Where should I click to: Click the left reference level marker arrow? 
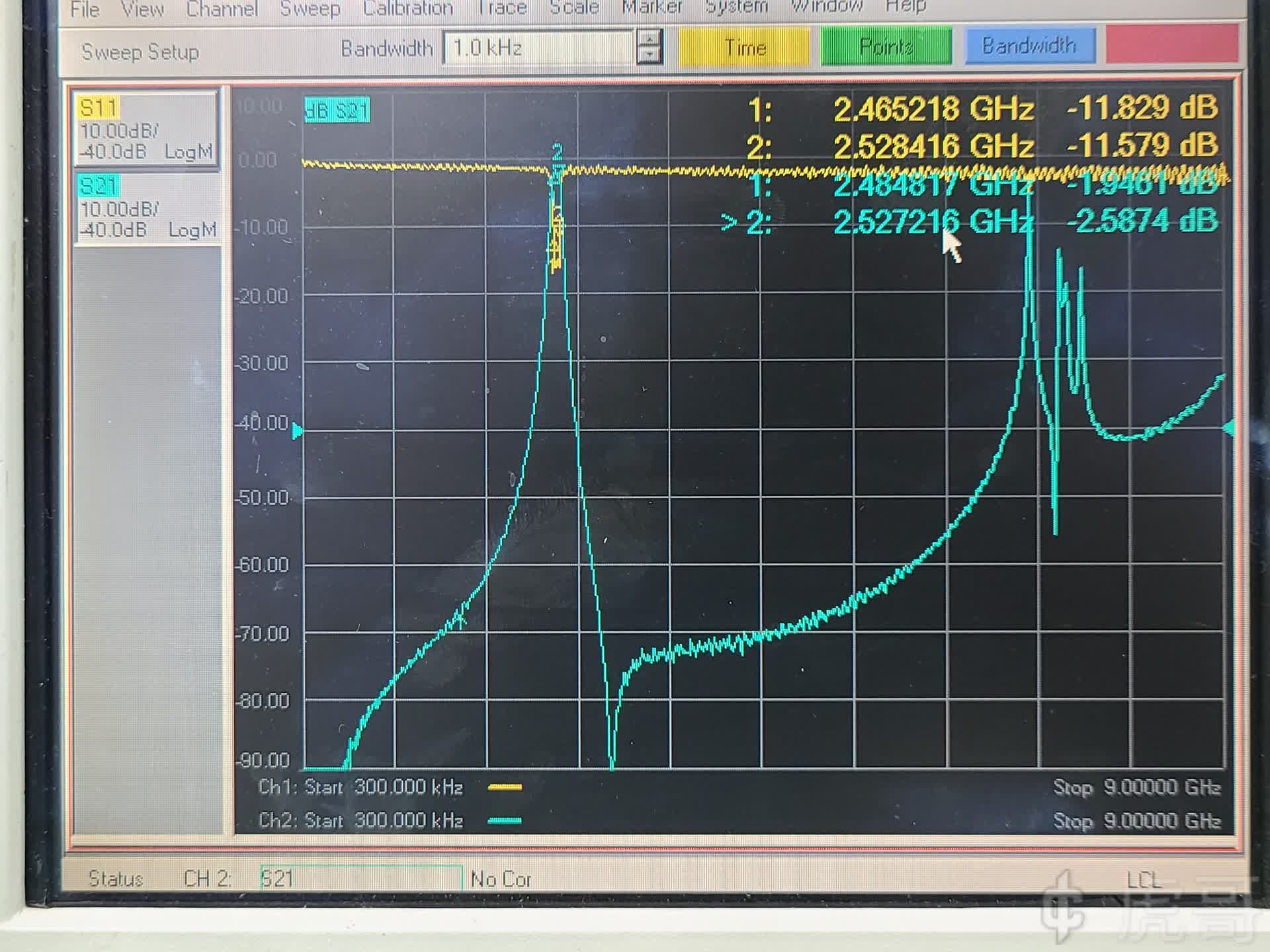(x=298, y=432)
